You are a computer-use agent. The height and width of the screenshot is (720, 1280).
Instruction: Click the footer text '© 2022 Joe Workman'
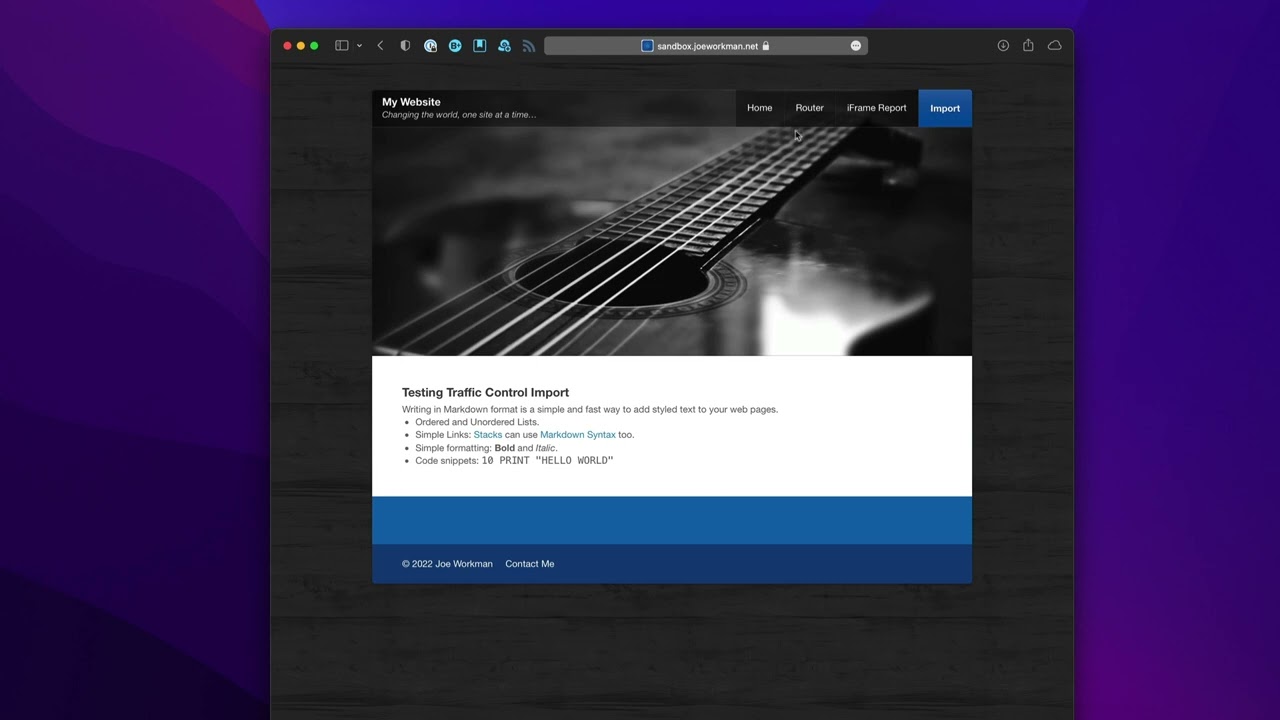point(447,564)
